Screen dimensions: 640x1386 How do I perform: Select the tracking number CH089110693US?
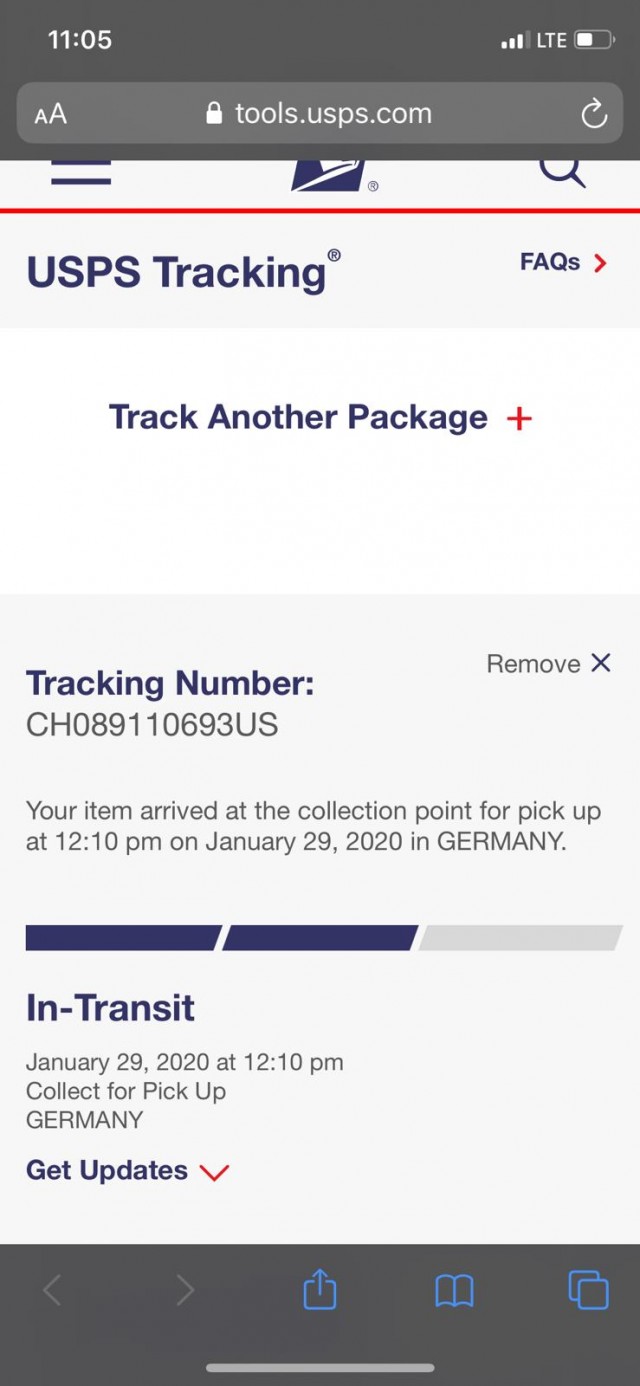[152, 724]
